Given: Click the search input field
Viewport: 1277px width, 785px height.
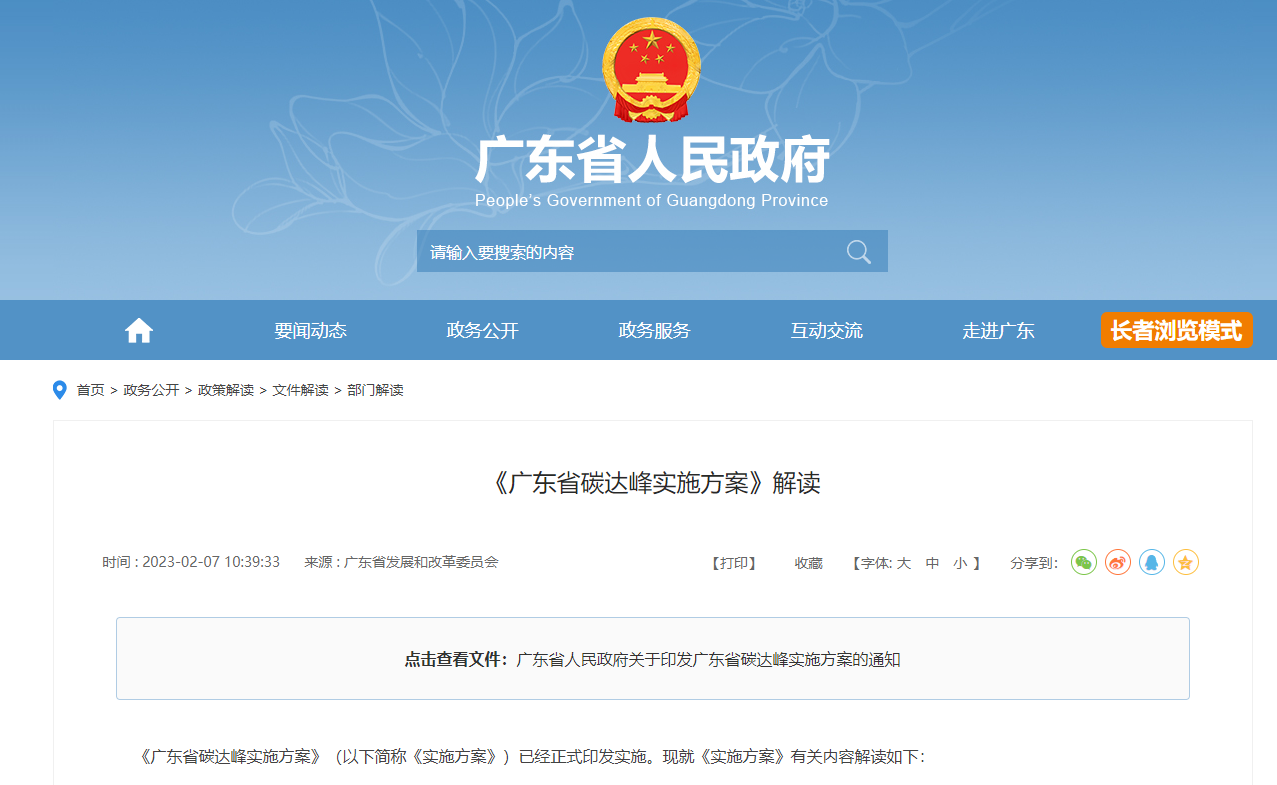Looking at the screenshot, I should point(630,252).
